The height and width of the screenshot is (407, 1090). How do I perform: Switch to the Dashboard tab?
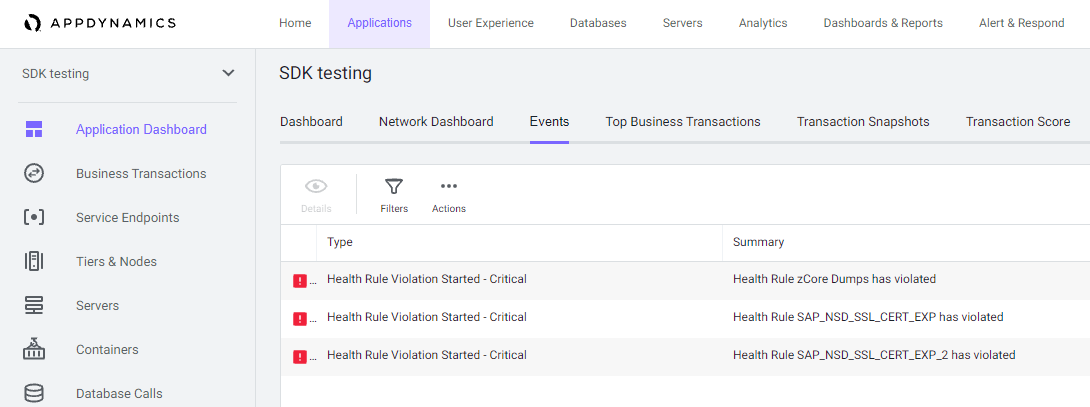[x=311, y=122]
